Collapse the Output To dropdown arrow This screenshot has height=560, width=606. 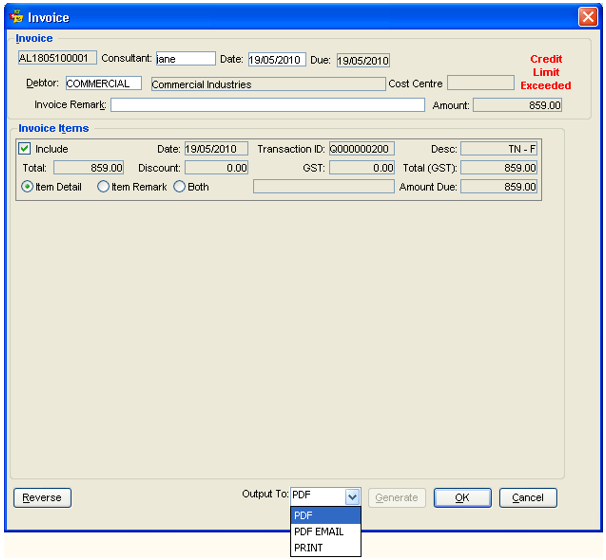tap(352, 497)
